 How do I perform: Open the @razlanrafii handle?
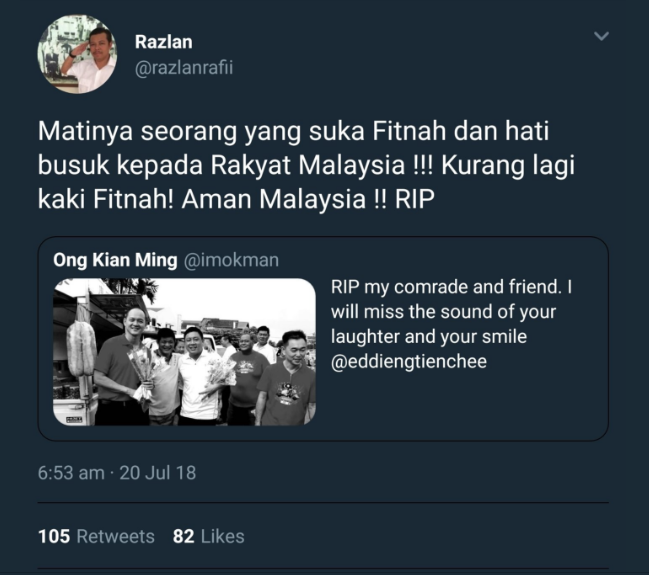(x=184, y=67)
